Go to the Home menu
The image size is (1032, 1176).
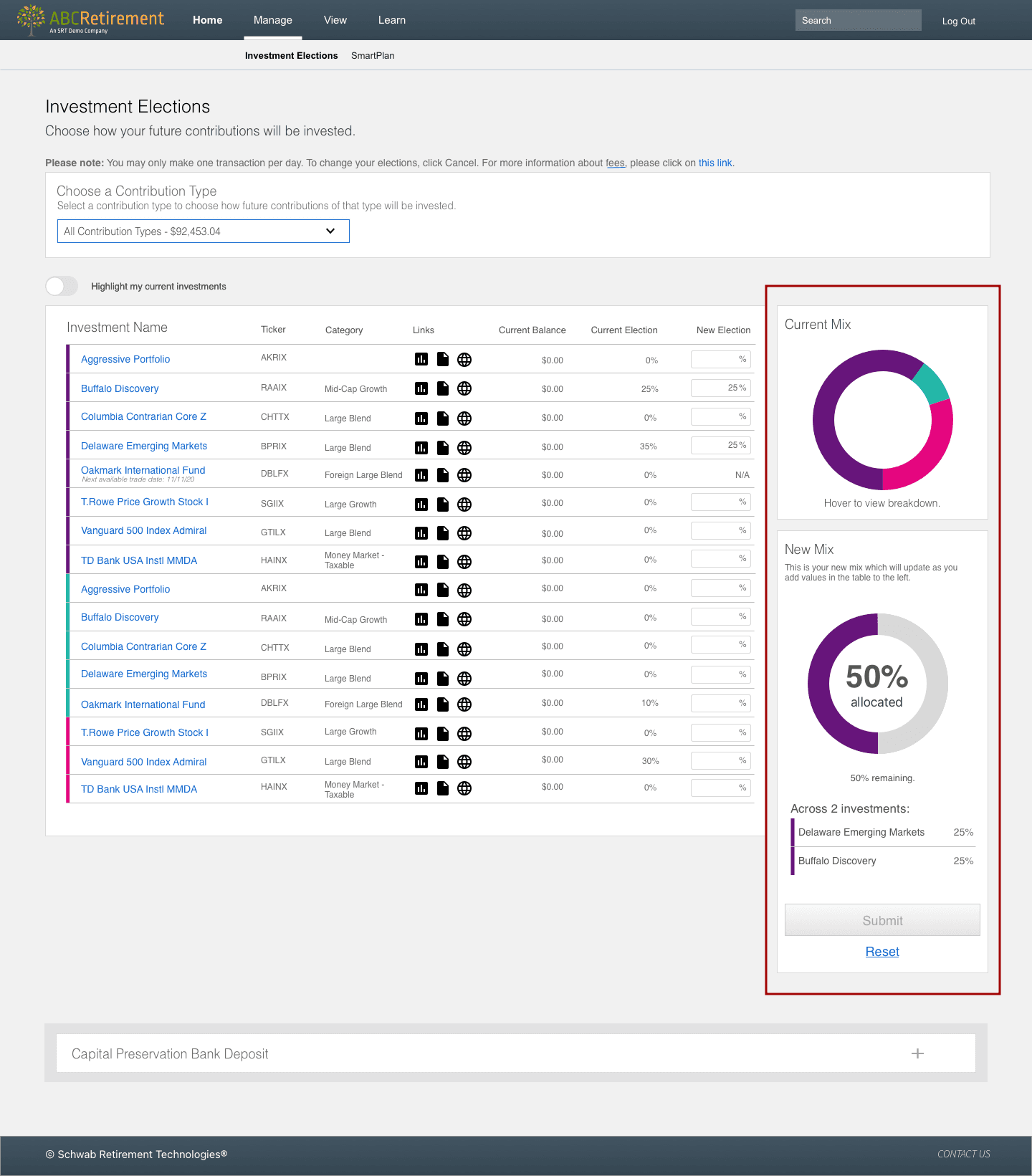tap(208, 20)
